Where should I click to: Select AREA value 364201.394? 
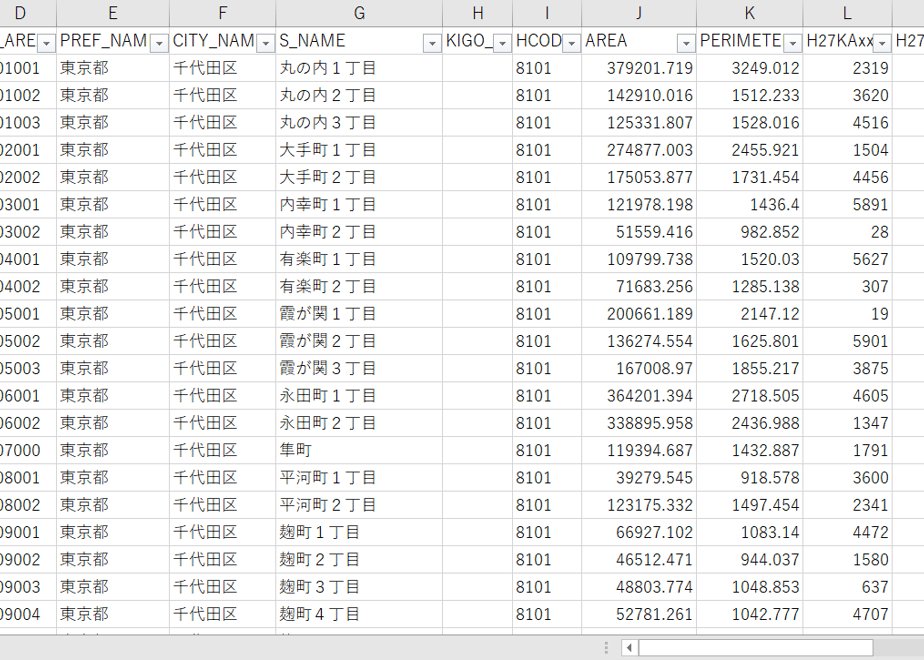pyautogui.click(x=639, y=395)
